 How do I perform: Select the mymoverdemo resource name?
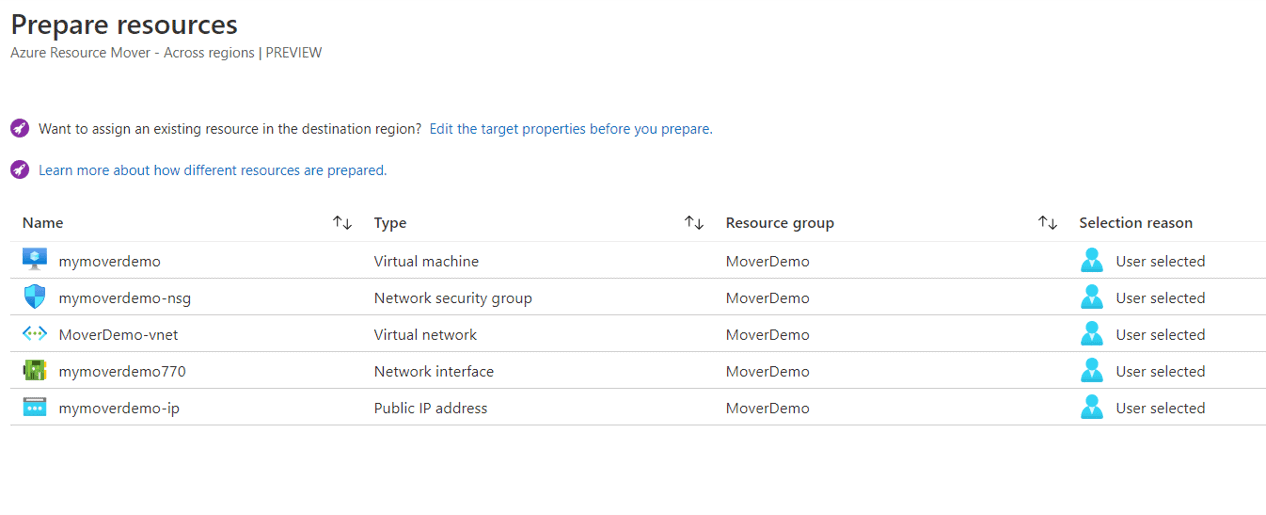[x=110, y=261]
